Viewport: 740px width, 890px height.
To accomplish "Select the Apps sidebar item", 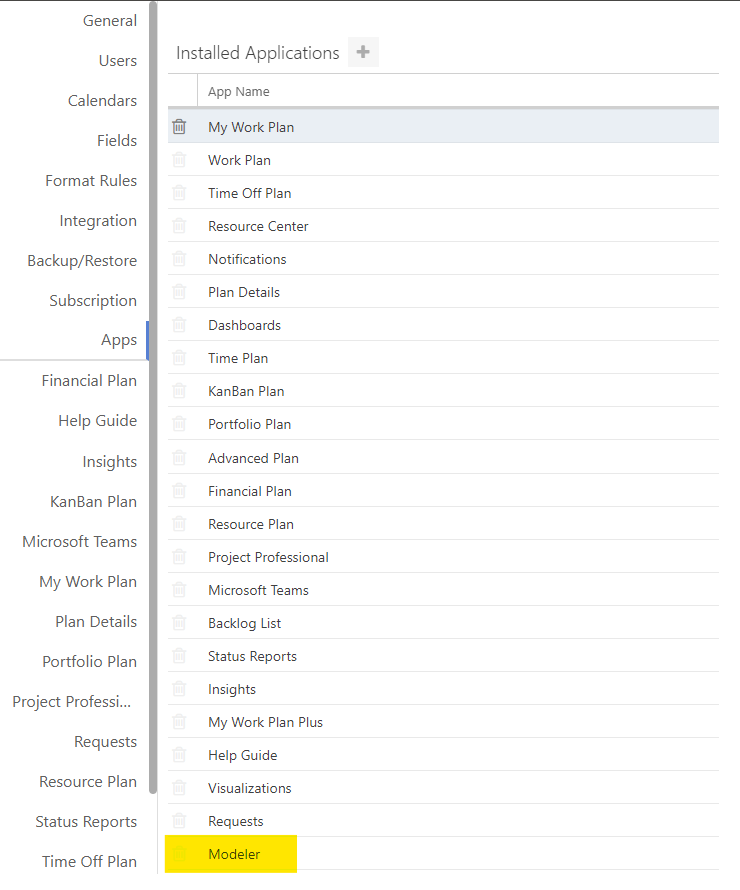I will (x=119, y=340).
